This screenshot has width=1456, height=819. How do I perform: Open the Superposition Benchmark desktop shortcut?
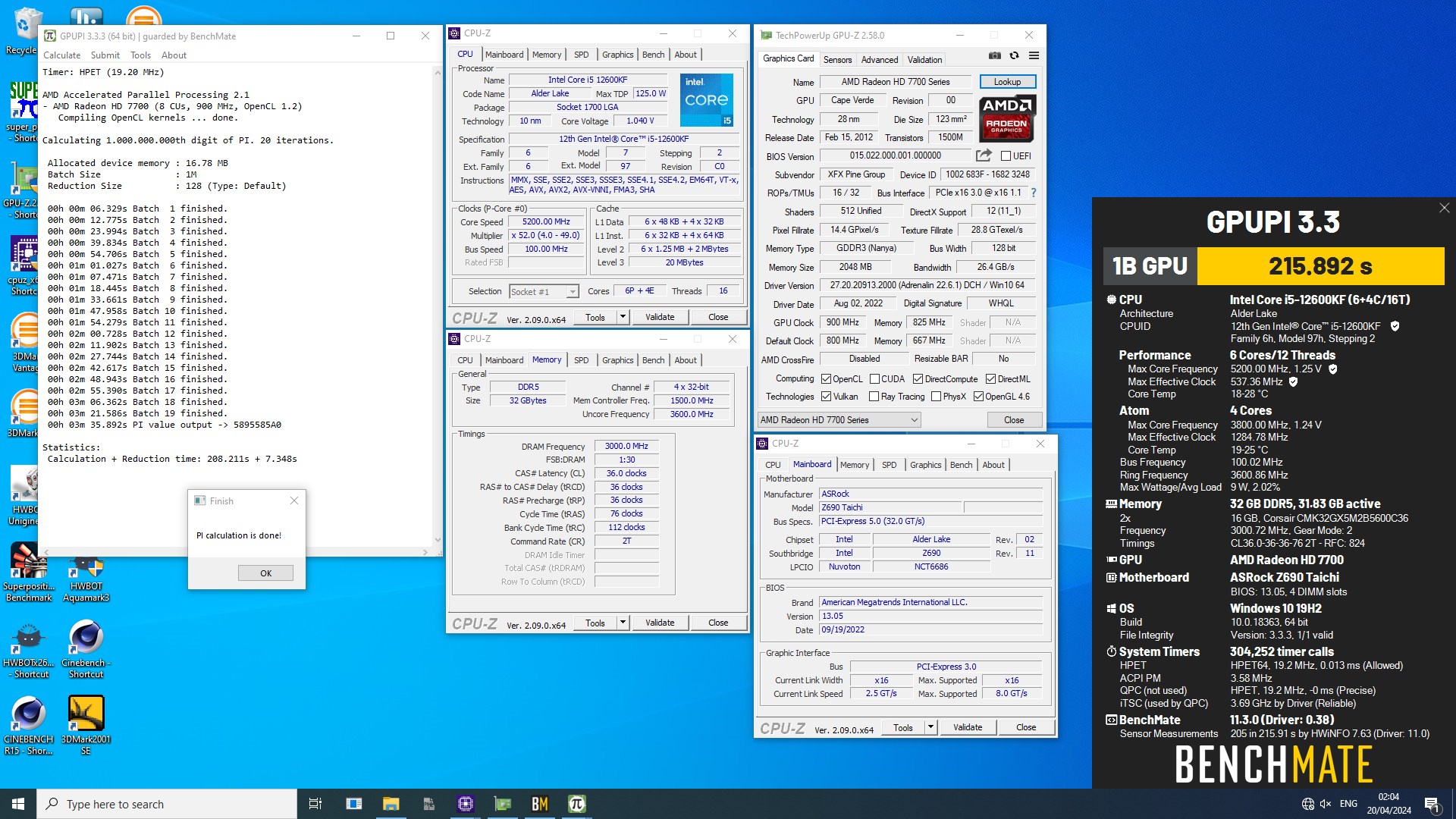tap(29, 573)
